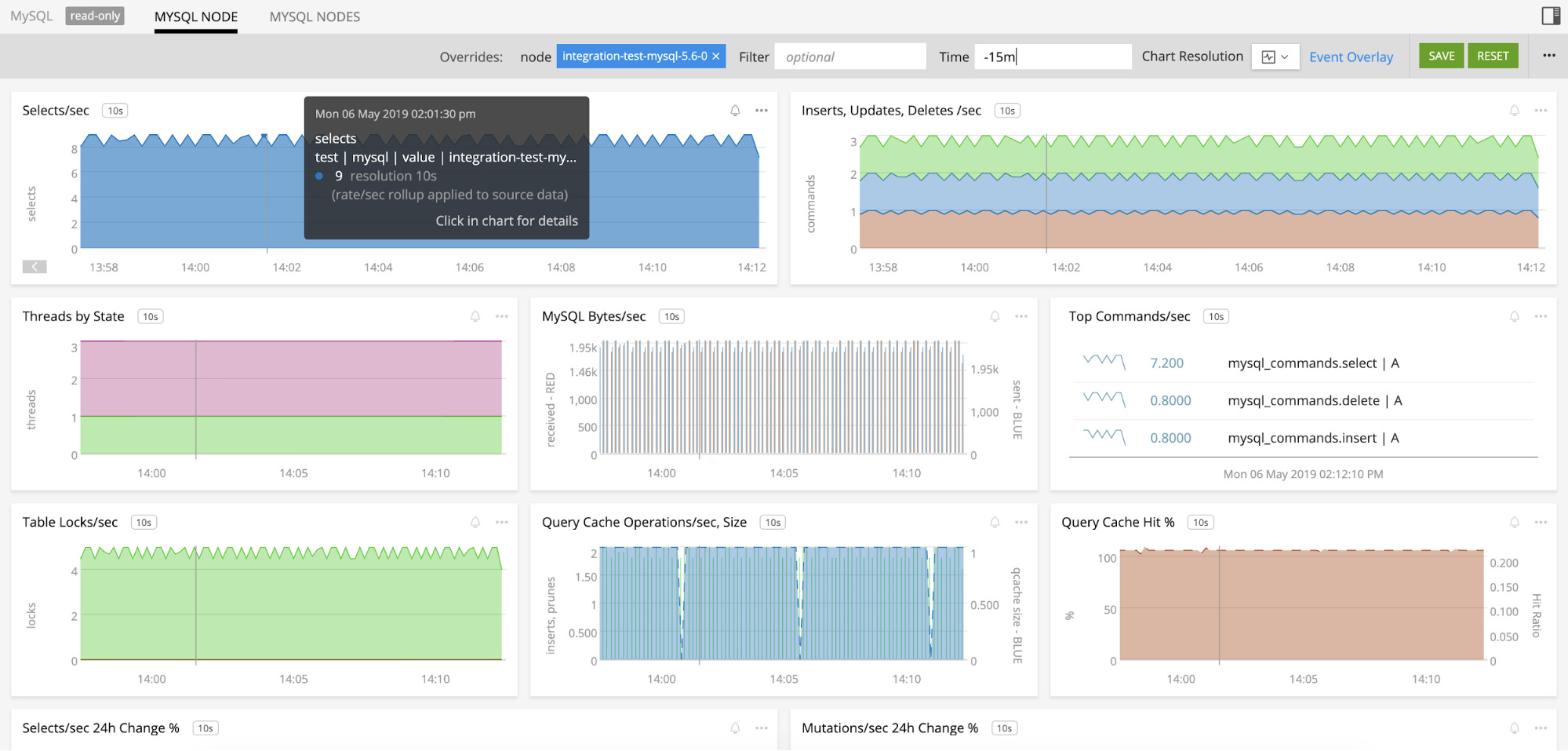1568x751 pixels.
Task: Open more actions on Query Cache Hit % chart
Action: click(1541, 522)
